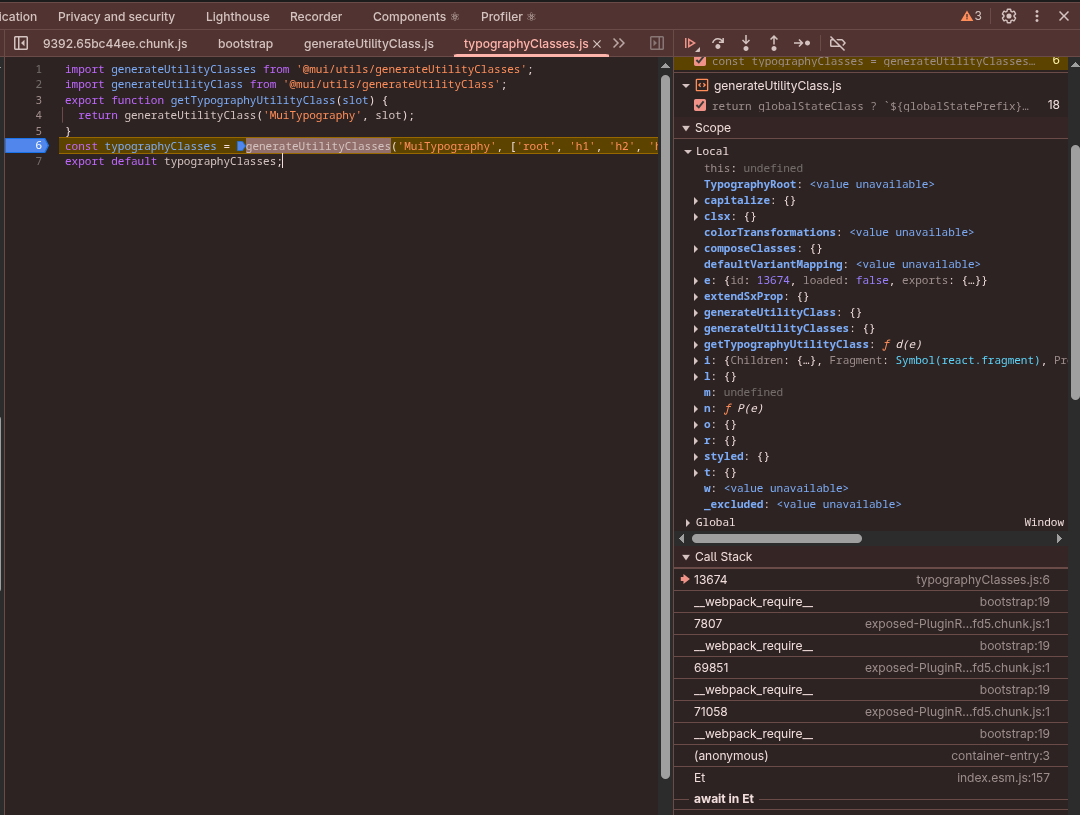Select the 7807 call stack frame
1080x815 pixels.
pos(708,624)
